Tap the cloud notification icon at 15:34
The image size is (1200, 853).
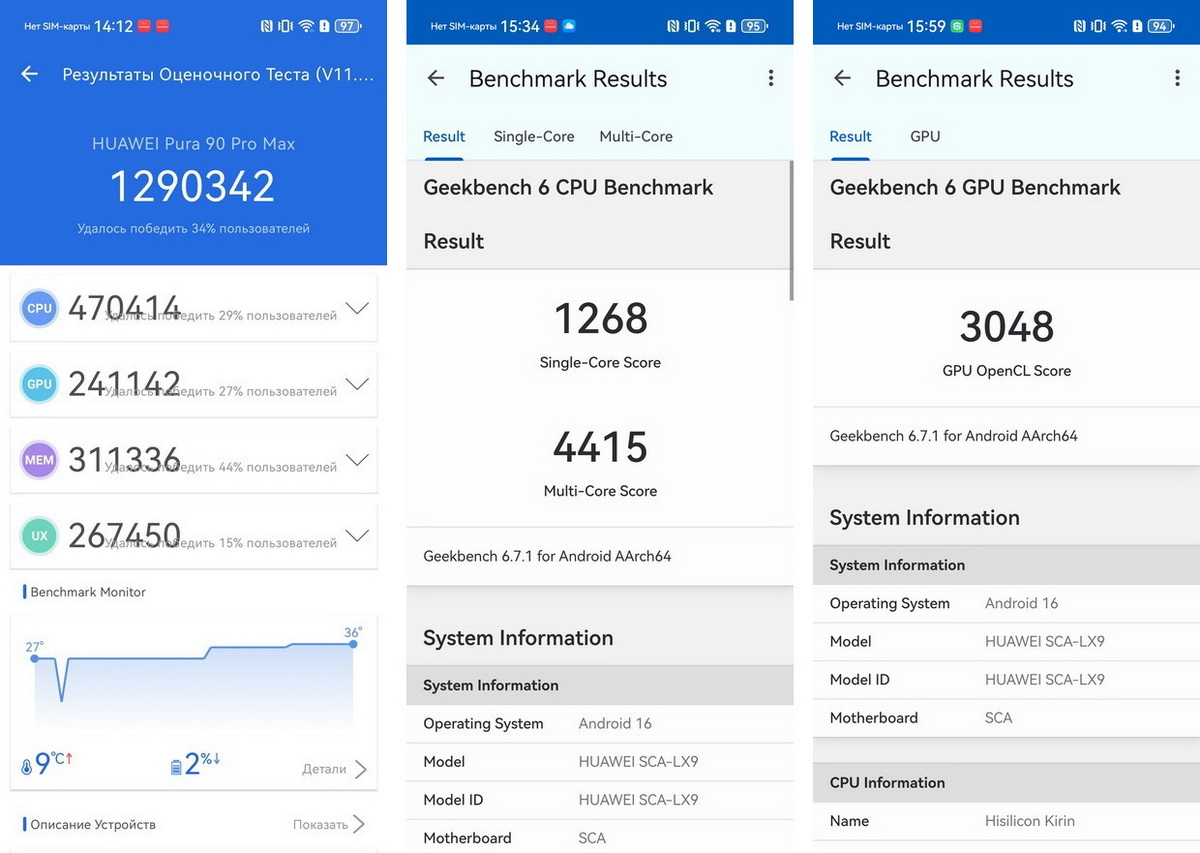(x=569, y=26)
